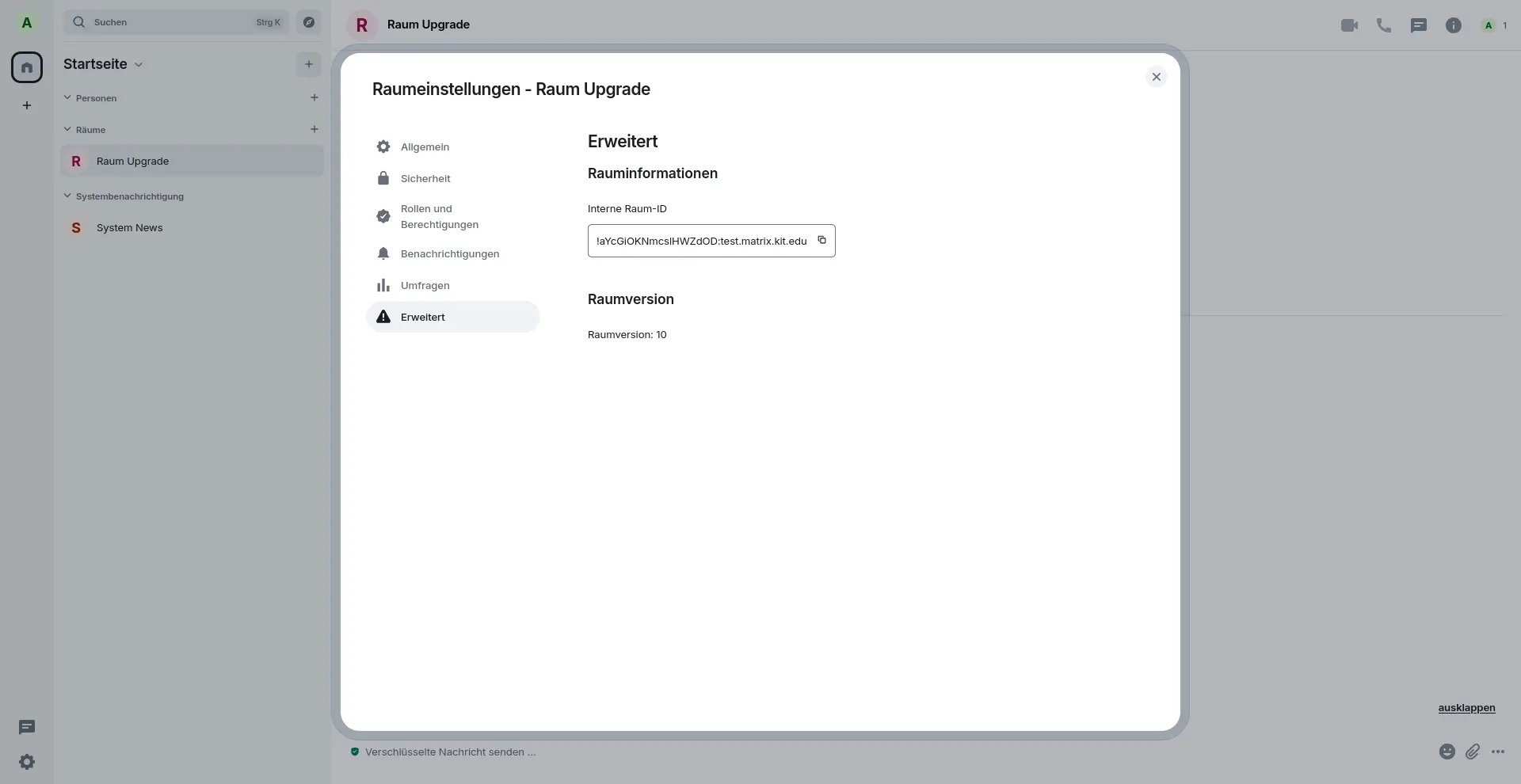This screenshot has width=1521, height=784.
Task: Start a video call in the room
Action: pyautogui.click(x=1349, y=25)
